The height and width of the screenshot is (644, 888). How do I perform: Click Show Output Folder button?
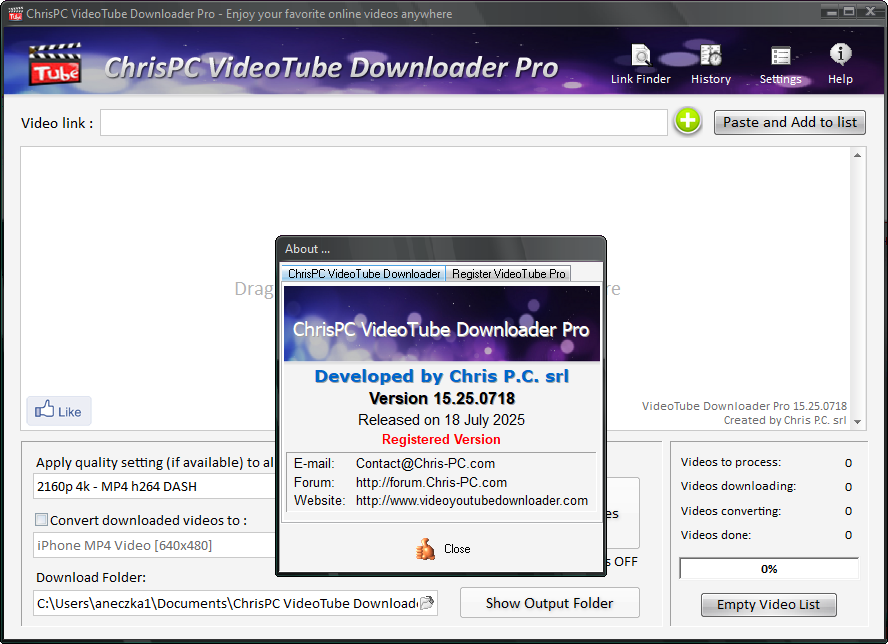coord(549,603)
